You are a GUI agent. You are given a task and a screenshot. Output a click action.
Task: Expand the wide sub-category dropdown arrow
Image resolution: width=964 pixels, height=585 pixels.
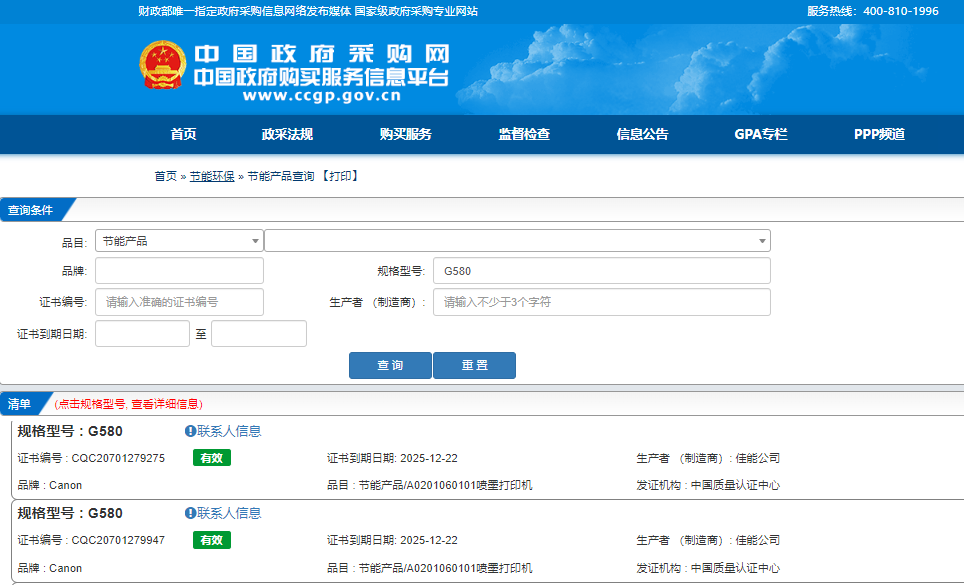pos(763,241)
